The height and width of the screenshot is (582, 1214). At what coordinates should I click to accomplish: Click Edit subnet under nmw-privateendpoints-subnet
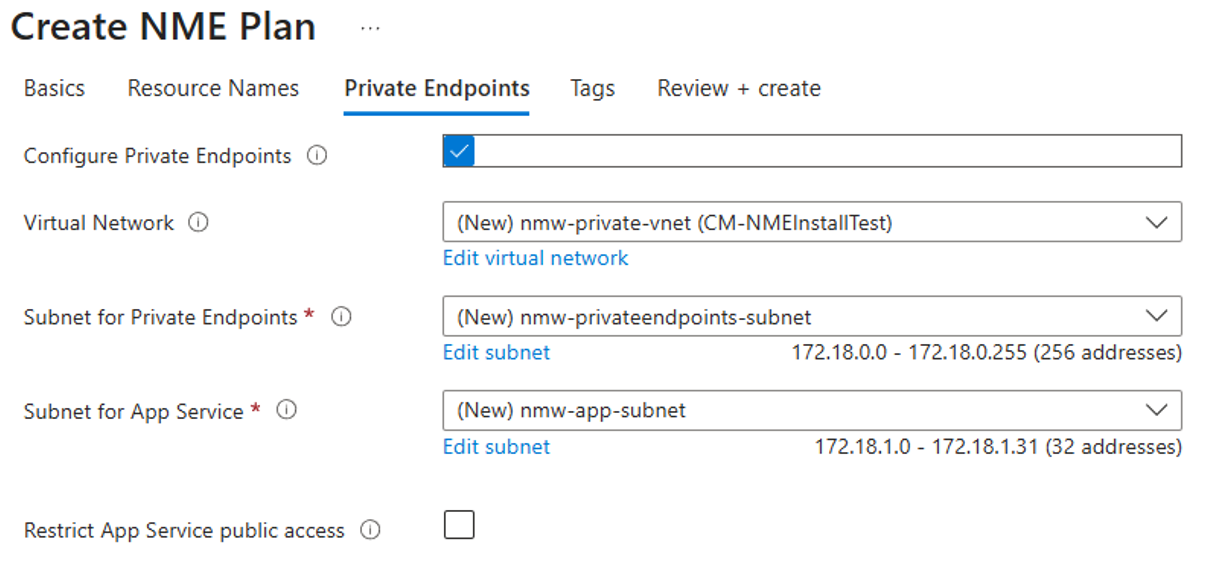tap(495, 352)
